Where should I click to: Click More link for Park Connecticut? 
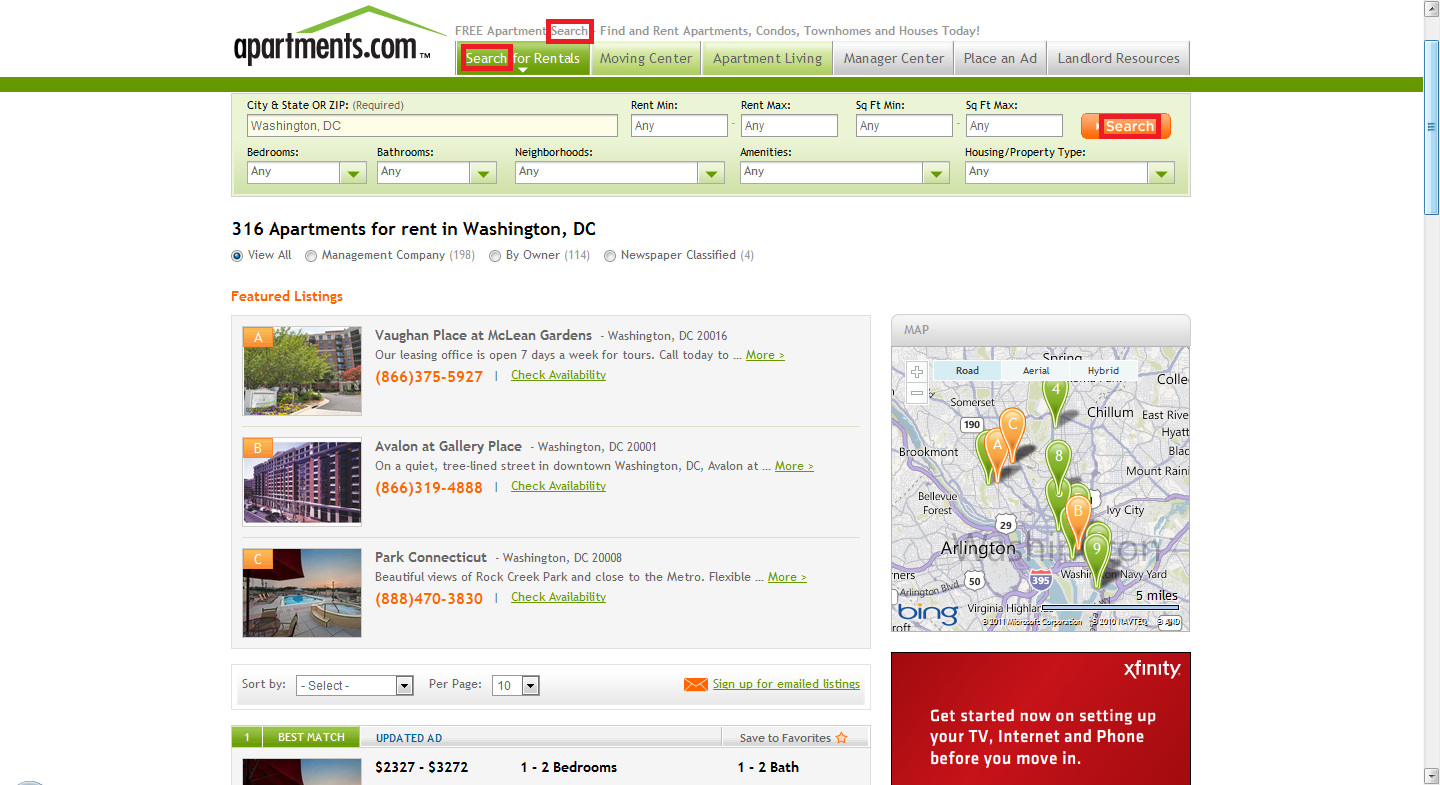pos(787,577)
